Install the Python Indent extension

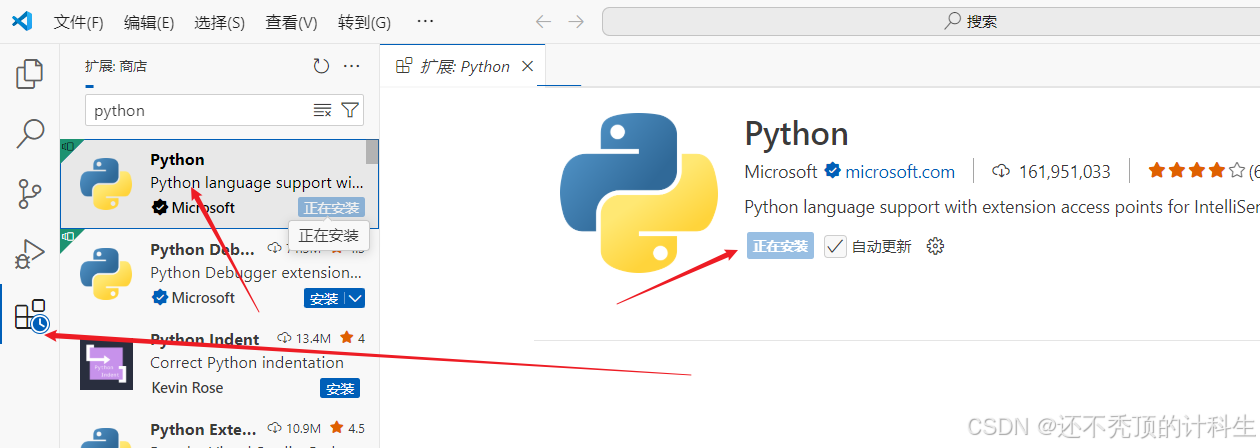(x=340, y=388)
